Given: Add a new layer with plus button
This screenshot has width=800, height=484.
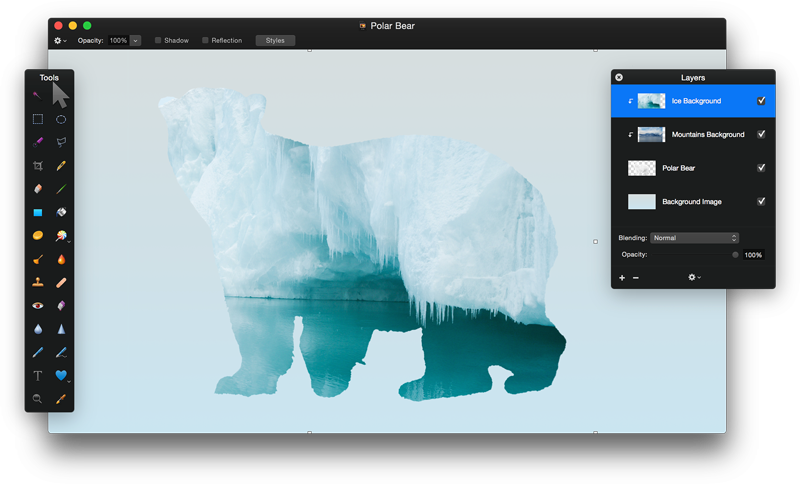Looking at the screenshot, I should coord(622,278).
